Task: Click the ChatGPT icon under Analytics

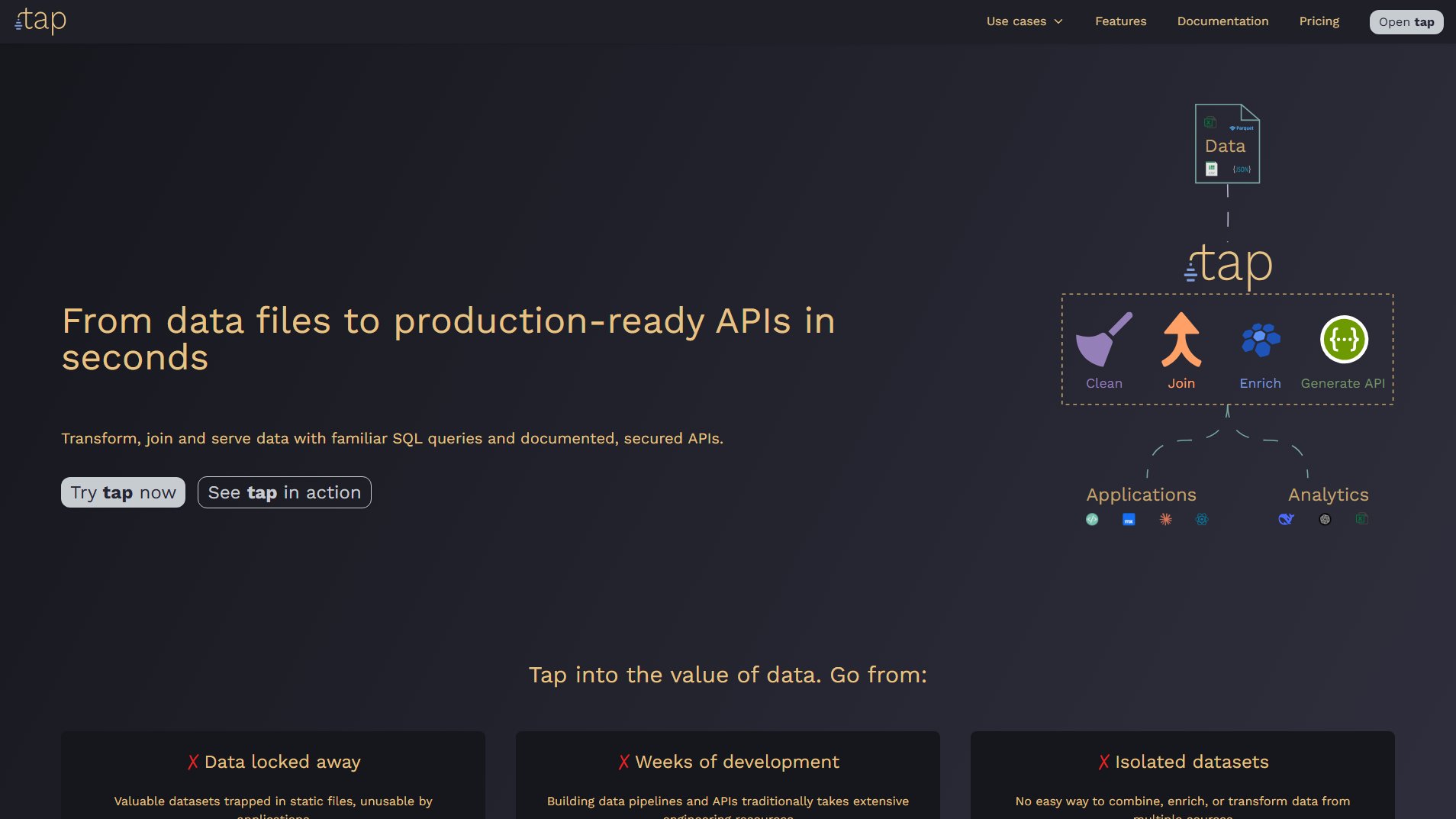Action: pos(1325,519)
